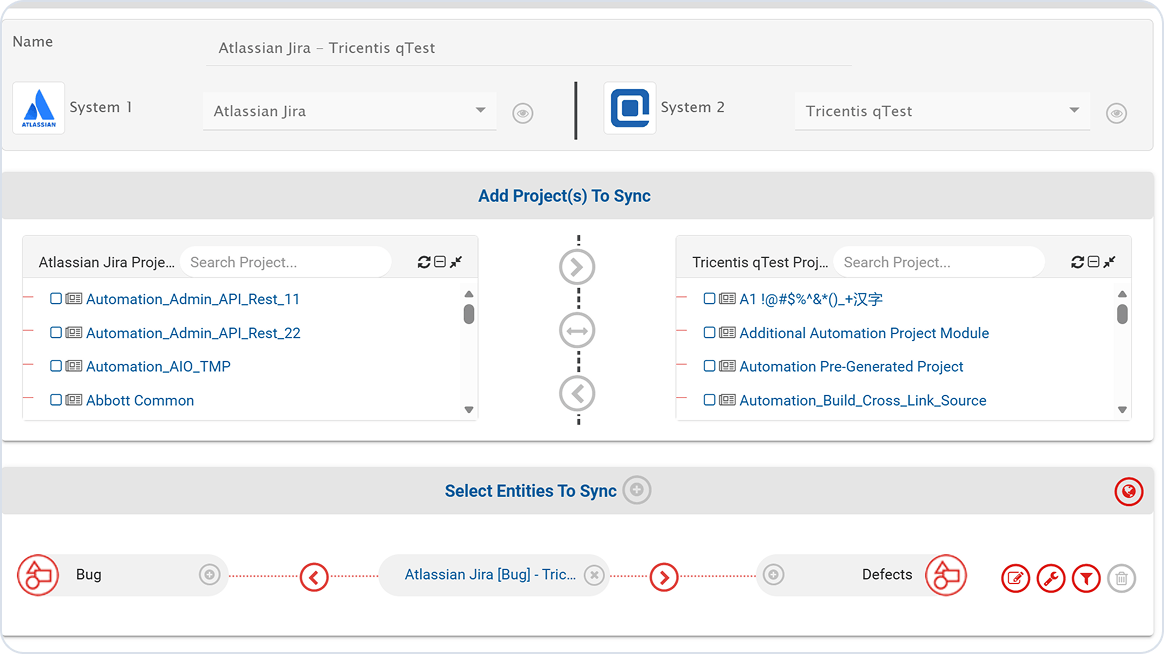Click the Jira projects scrollbar up arrow
The height and width of the screenshot is (654, 1164).
468,295
